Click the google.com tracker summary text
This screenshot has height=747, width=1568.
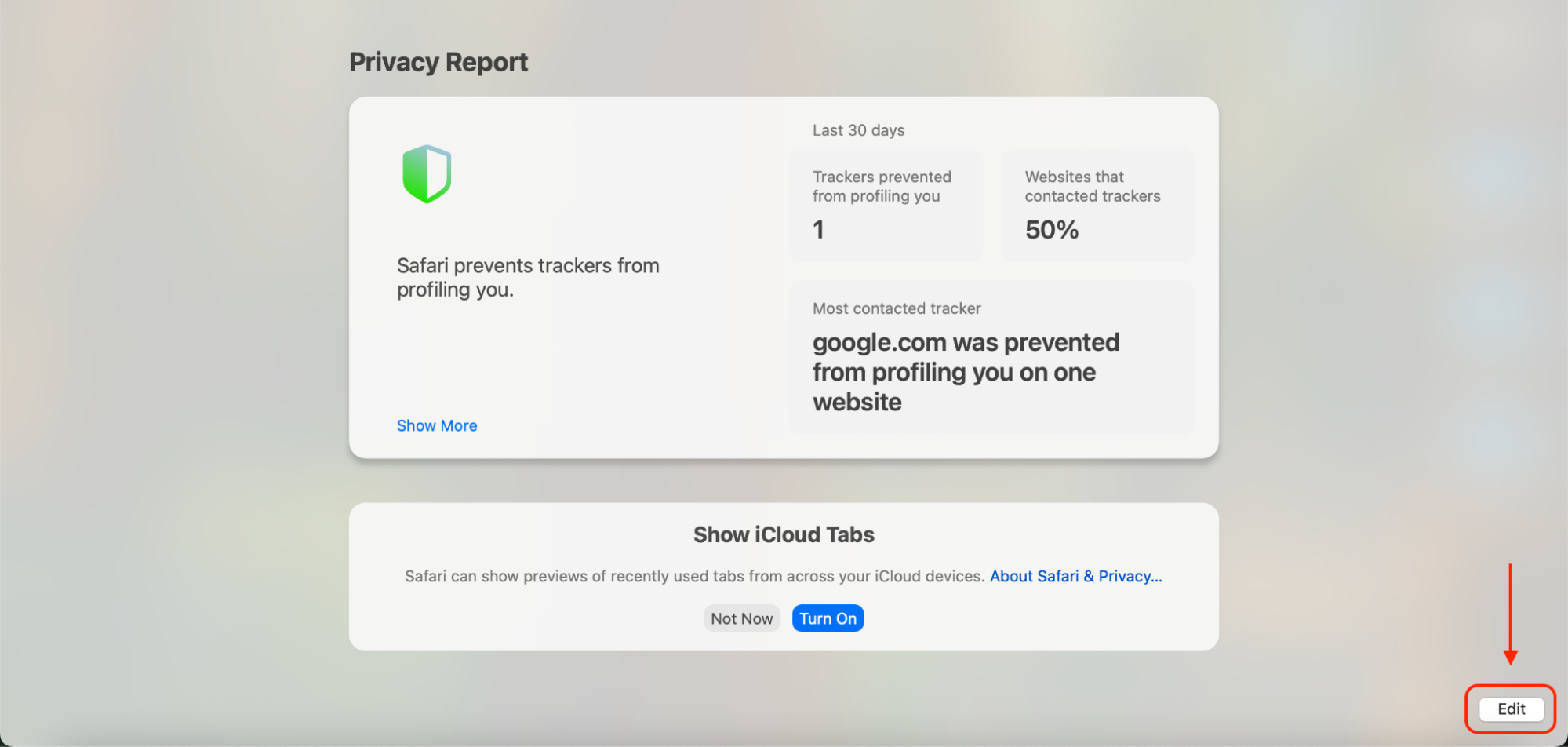966,371
